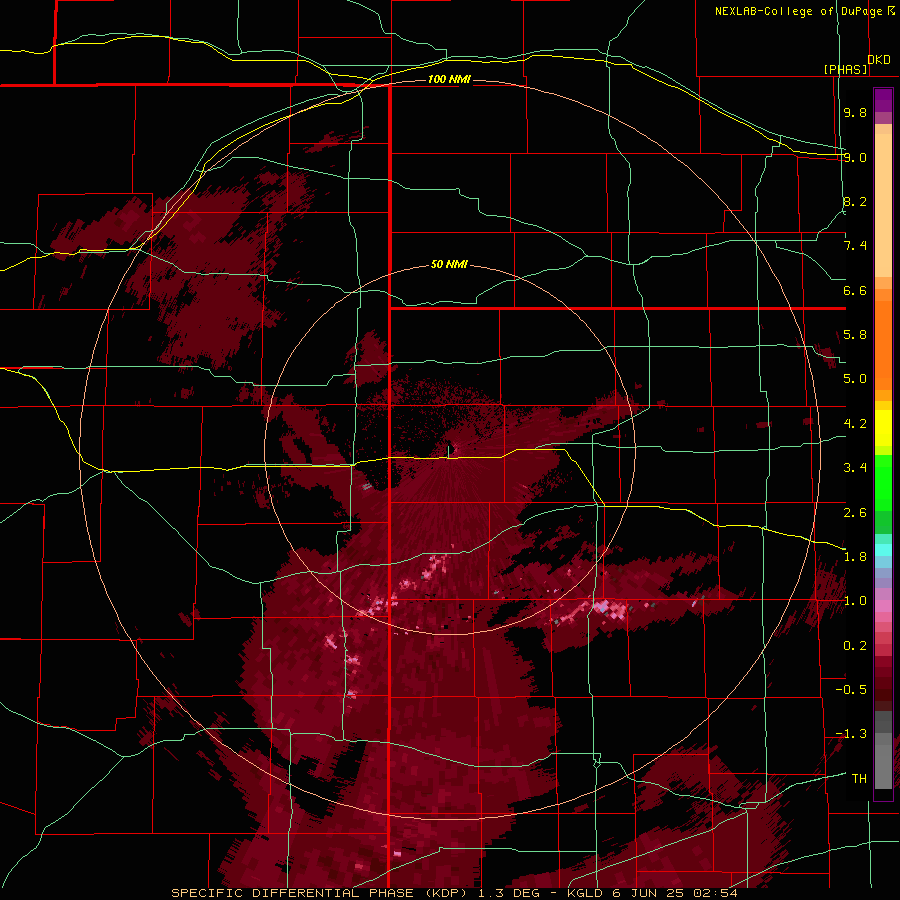Click the 2.6 legend value
Screen dimensions: 900x900
(x=855, y=513)
